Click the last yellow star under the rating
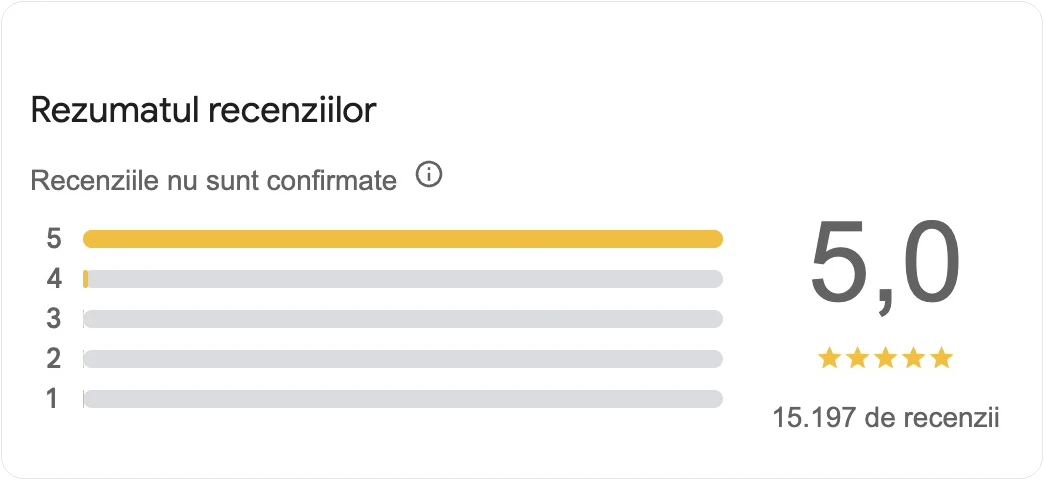1044x480 pixels. coord(941,359)
